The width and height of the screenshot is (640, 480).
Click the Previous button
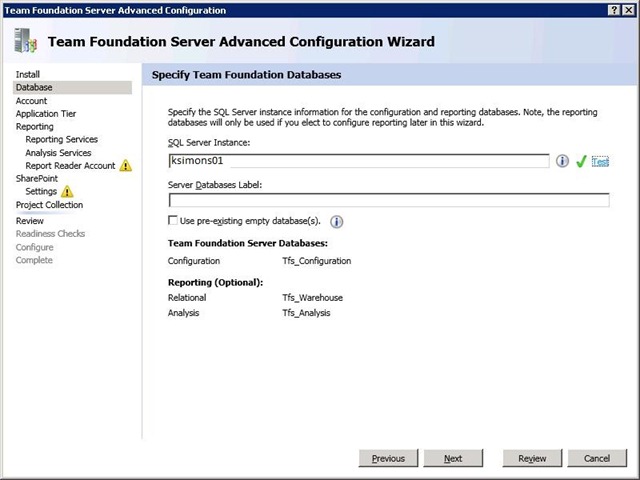coord(388,458)
